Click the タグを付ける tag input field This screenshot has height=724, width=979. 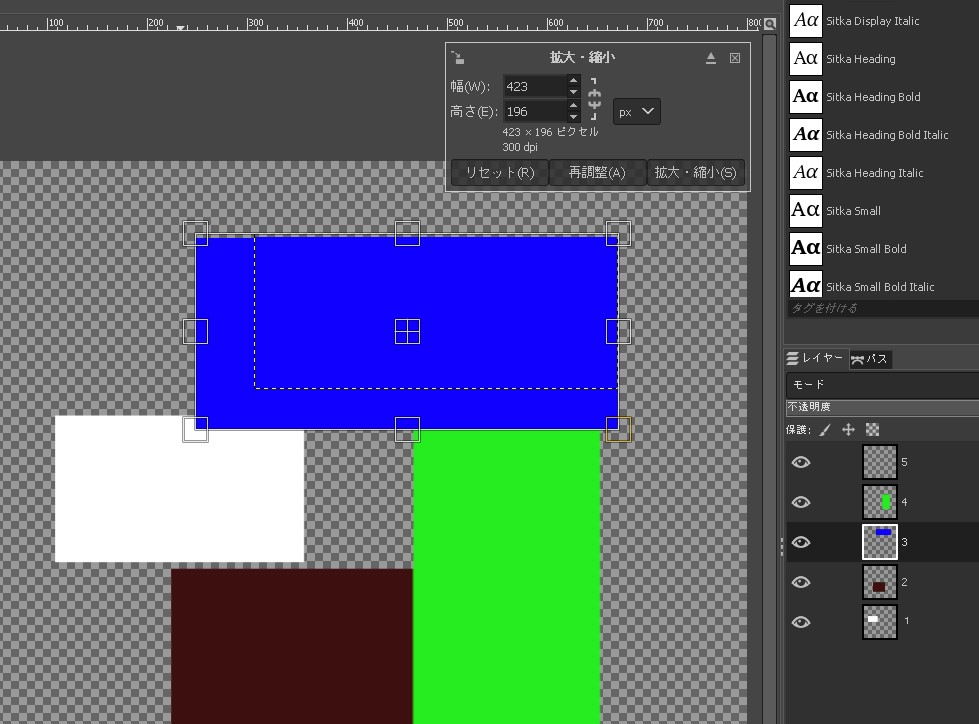tap(883, 308)
